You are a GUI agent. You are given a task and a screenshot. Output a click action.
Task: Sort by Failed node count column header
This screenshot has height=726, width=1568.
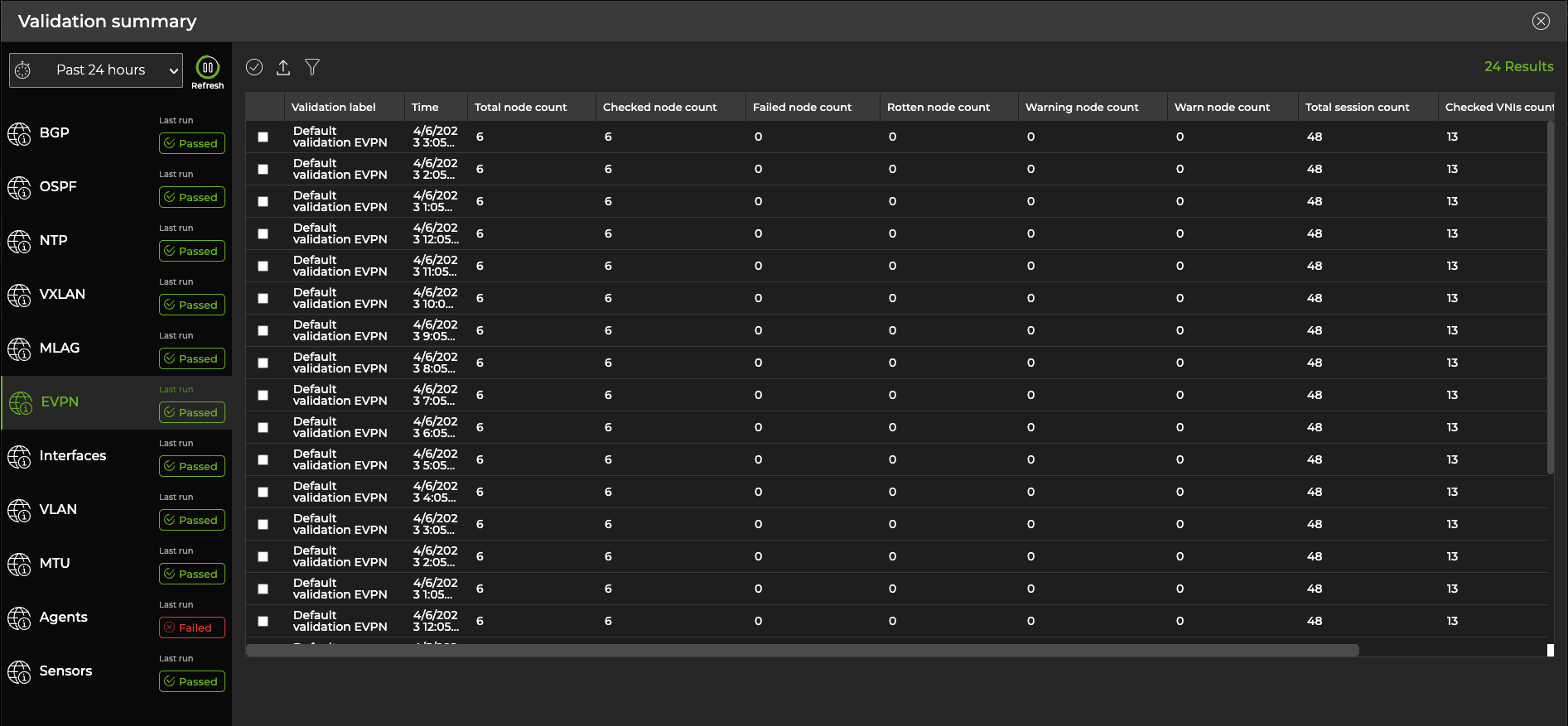click(801, 108)
